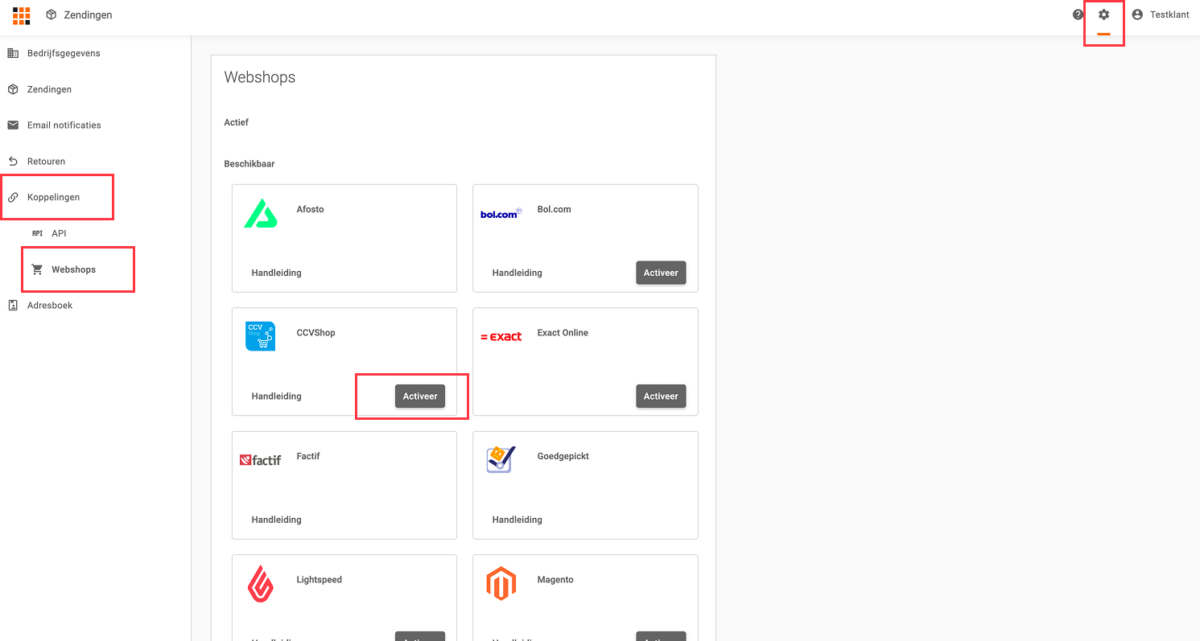
Task: Select Webshops in the sidebar
Action: (73, 269)
